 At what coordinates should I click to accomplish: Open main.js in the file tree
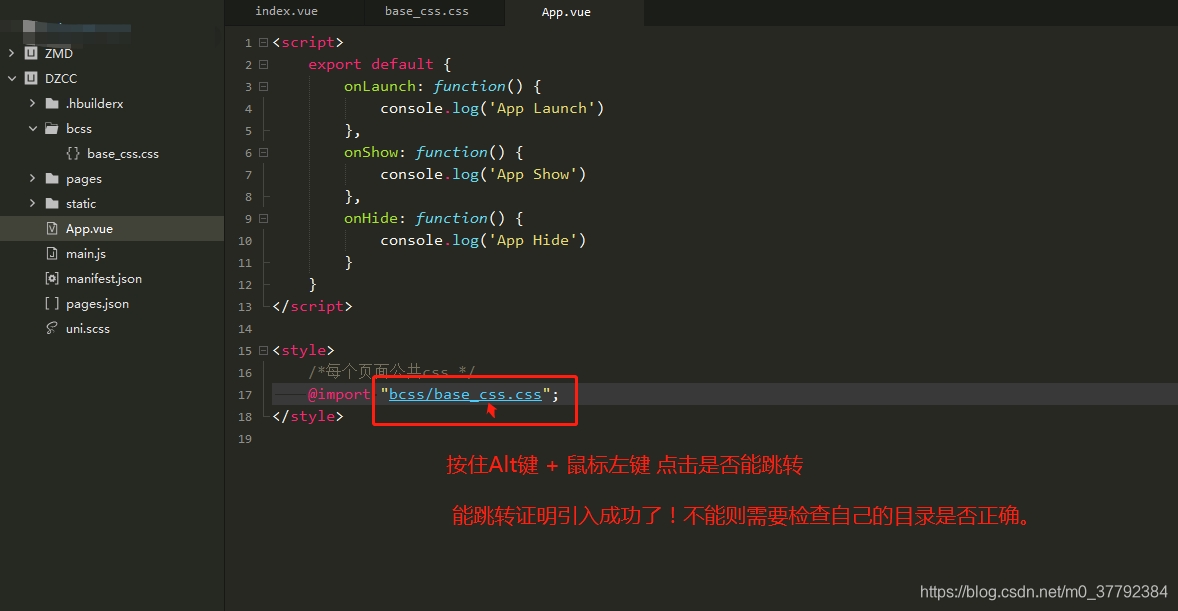click(86, 254)
